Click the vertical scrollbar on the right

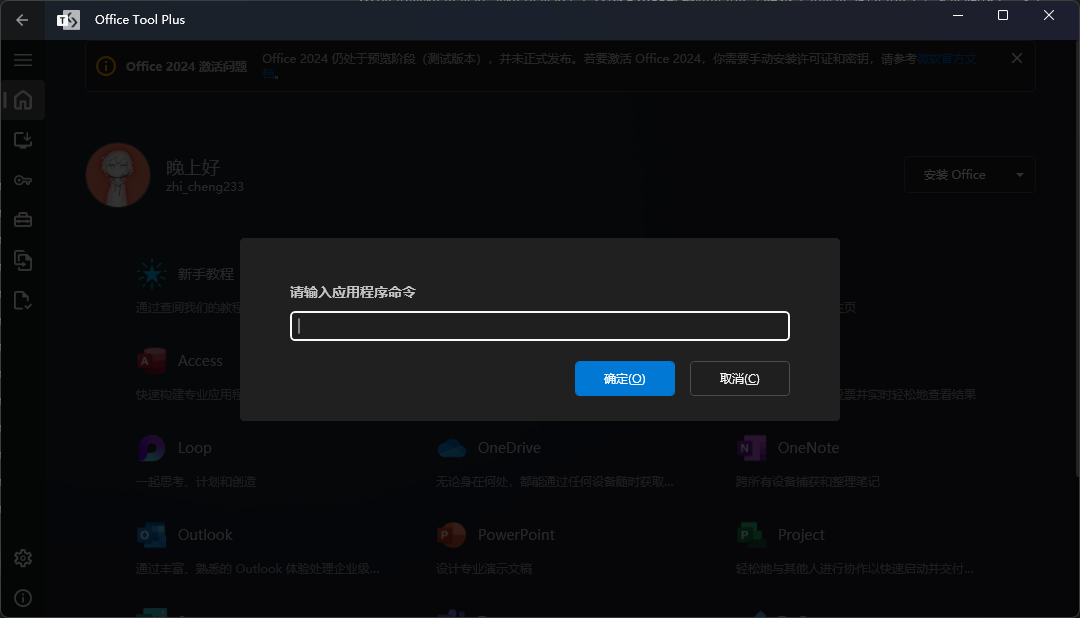coord(1076,258)
